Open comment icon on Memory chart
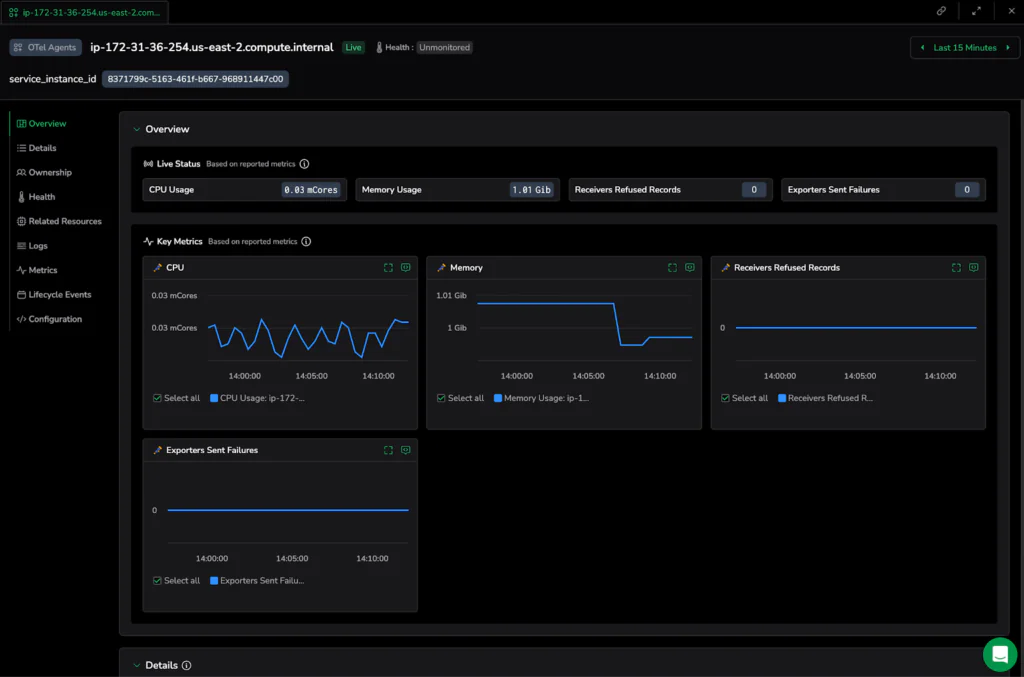The width and height of the screenshot is (1024, 677). 690,268
